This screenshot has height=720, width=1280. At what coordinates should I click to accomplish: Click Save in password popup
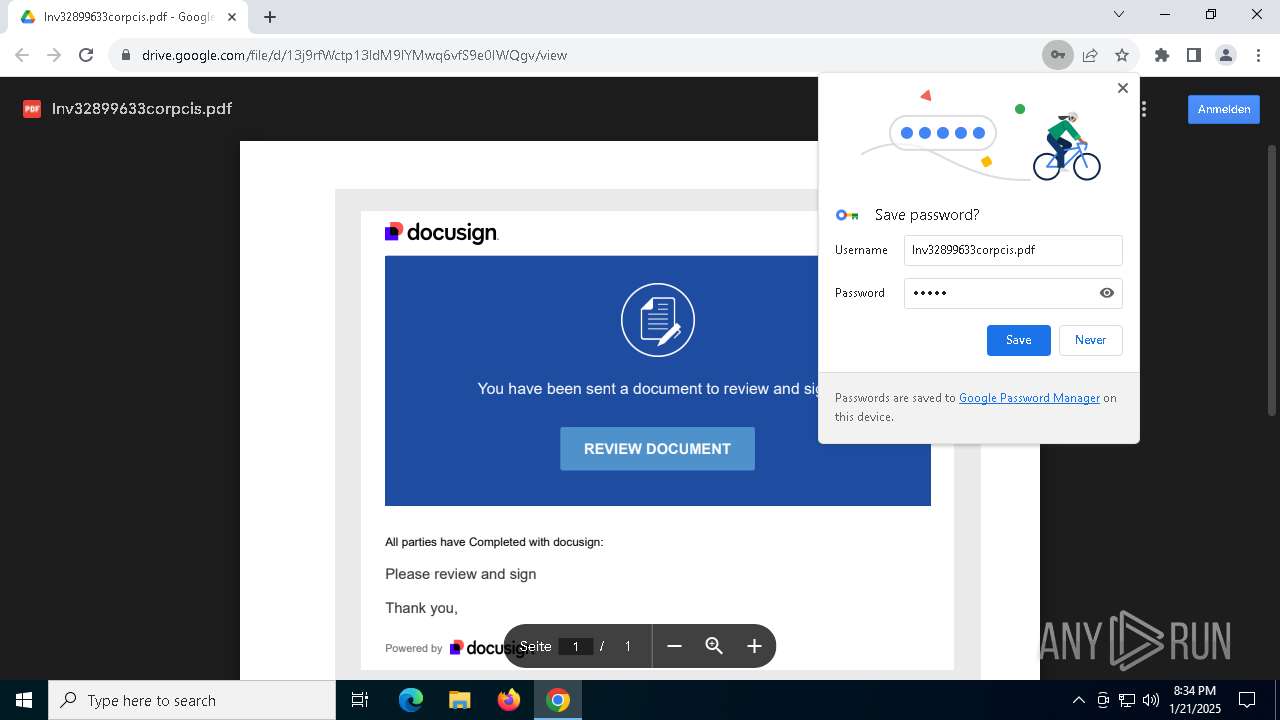pos(1018,340)
